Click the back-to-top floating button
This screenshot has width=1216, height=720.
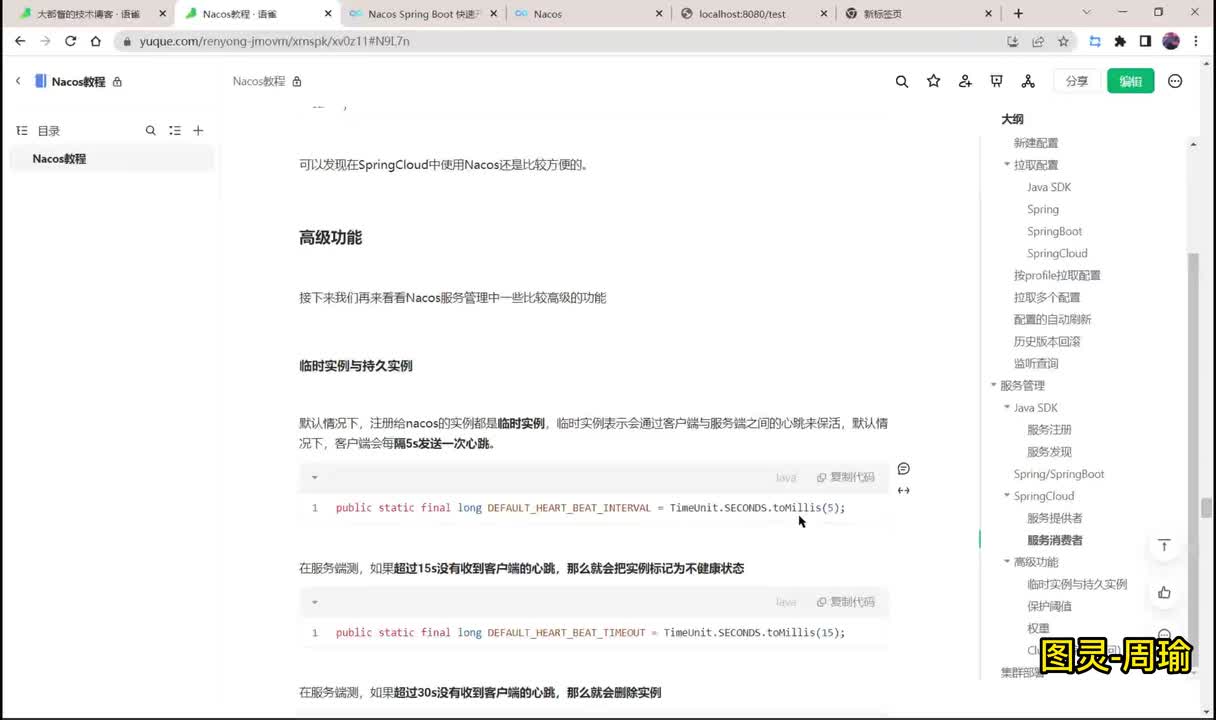point(1164,545)
